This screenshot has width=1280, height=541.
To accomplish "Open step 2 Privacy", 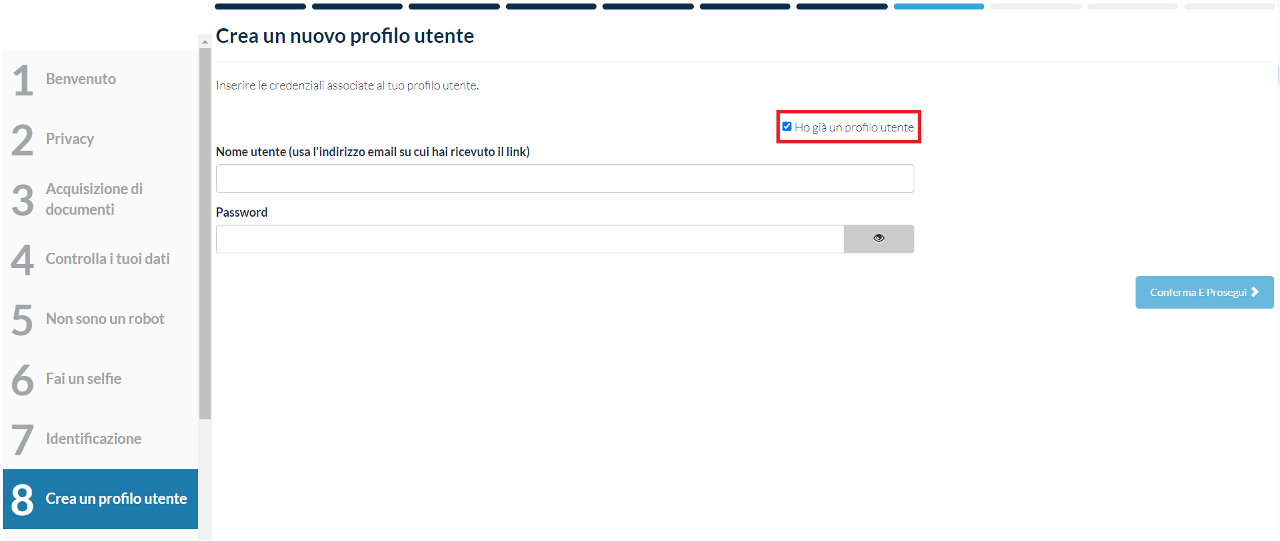I will (70, 139).
